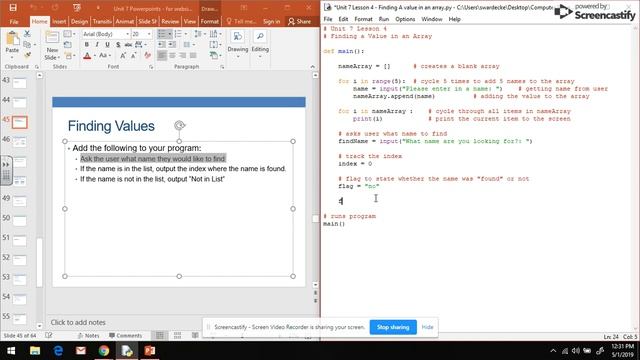Open the font color dropdown arrow

click(x=95, y=56)
